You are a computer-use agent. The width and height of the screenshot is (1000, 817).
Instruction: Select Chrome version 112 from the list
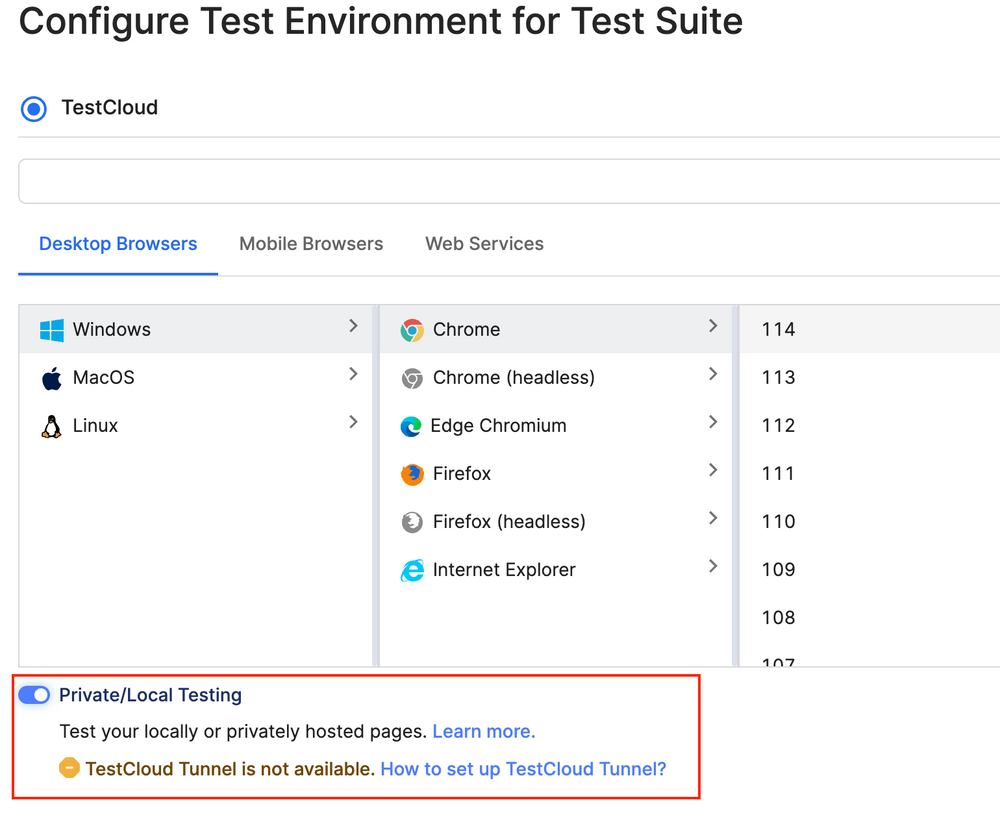[x=778, y=425]
